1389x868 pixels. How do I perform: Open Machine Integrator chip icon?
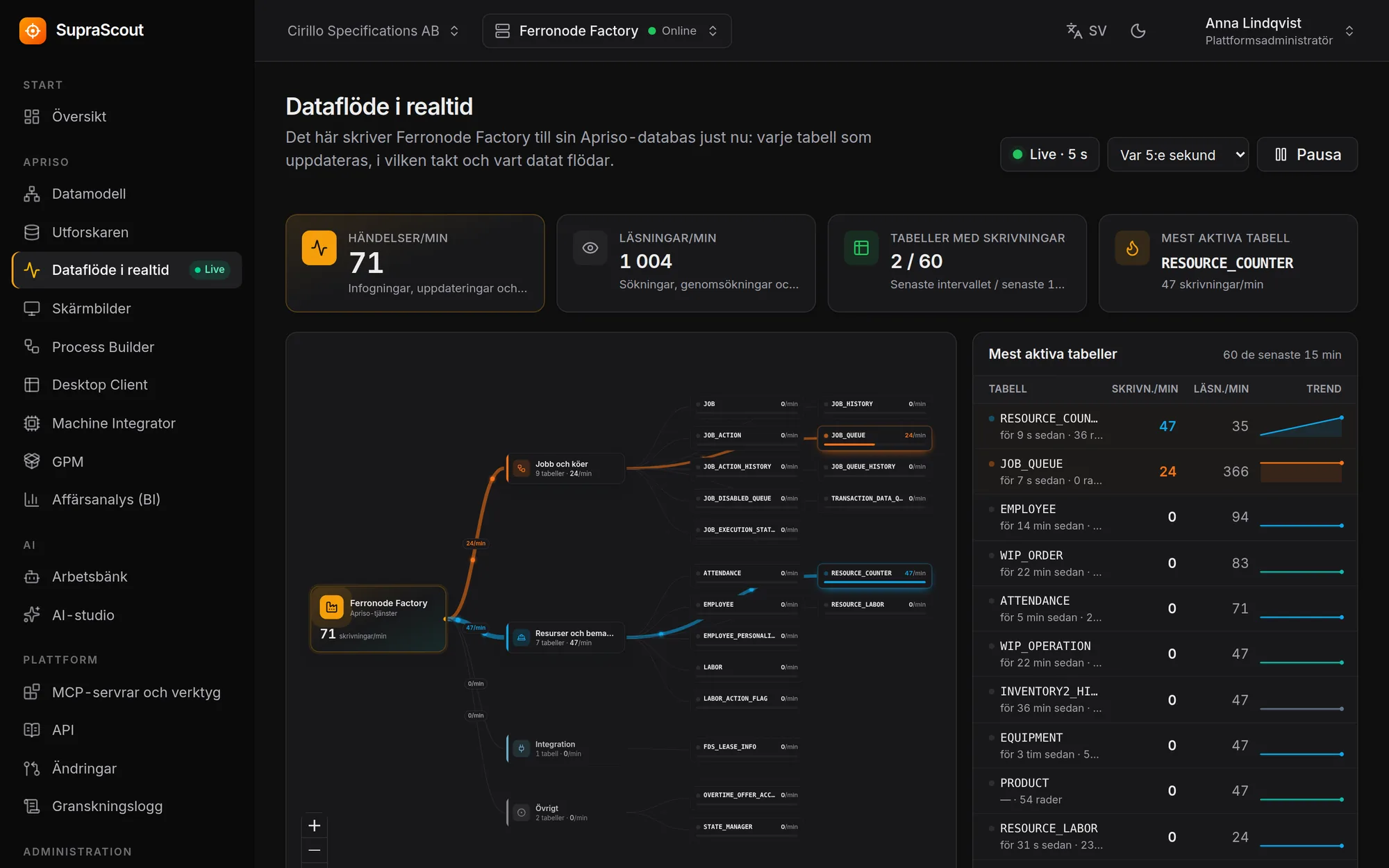32,423
